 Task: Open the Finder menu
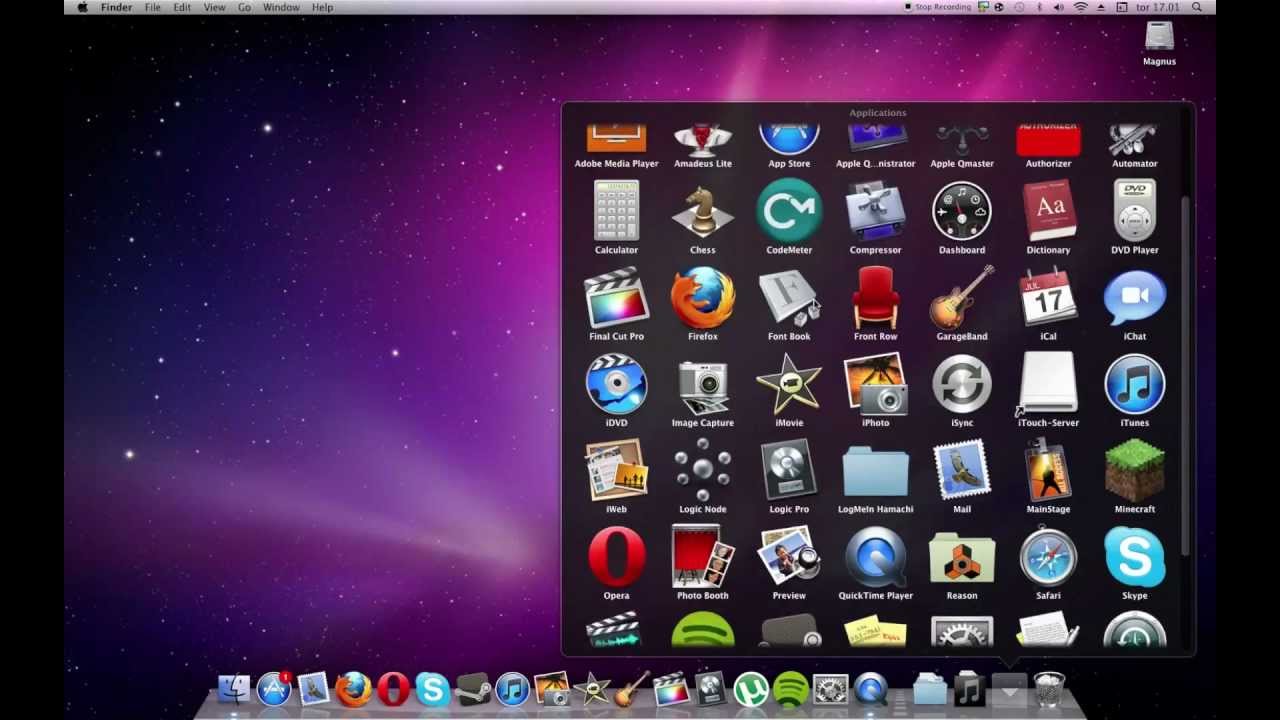pos(116,7)
